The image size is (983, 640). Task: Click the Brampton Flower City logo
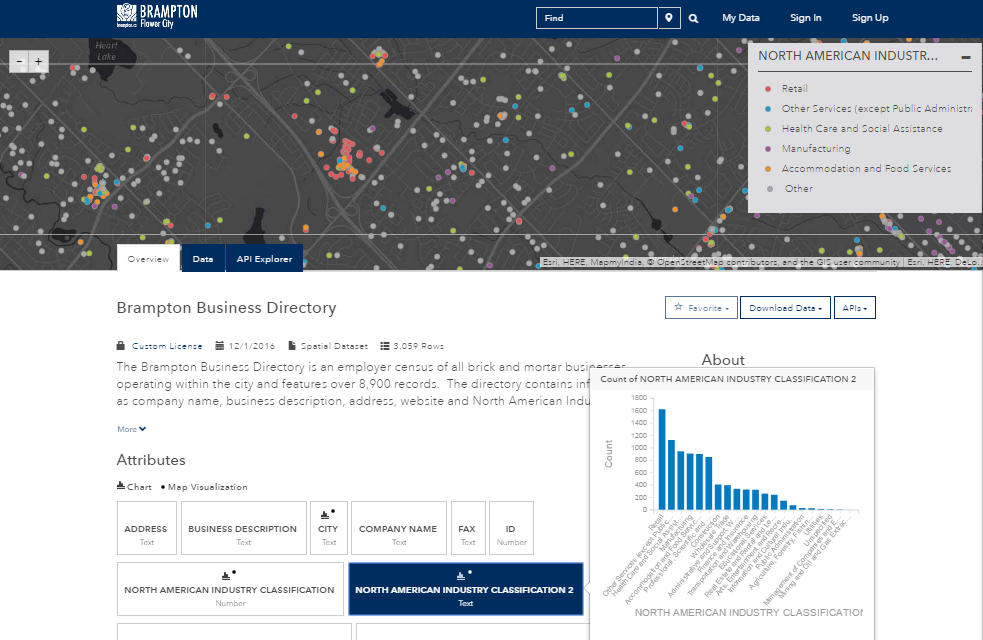pyautogui.click(x=156, y=17)
